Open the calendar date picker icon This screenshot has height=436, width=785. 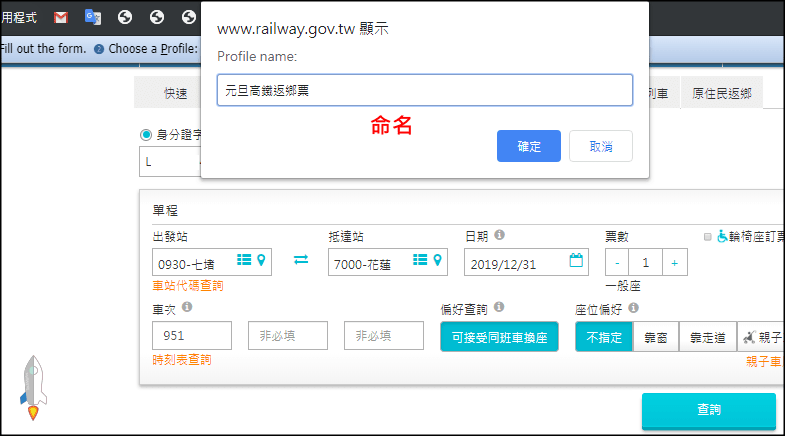576,260
